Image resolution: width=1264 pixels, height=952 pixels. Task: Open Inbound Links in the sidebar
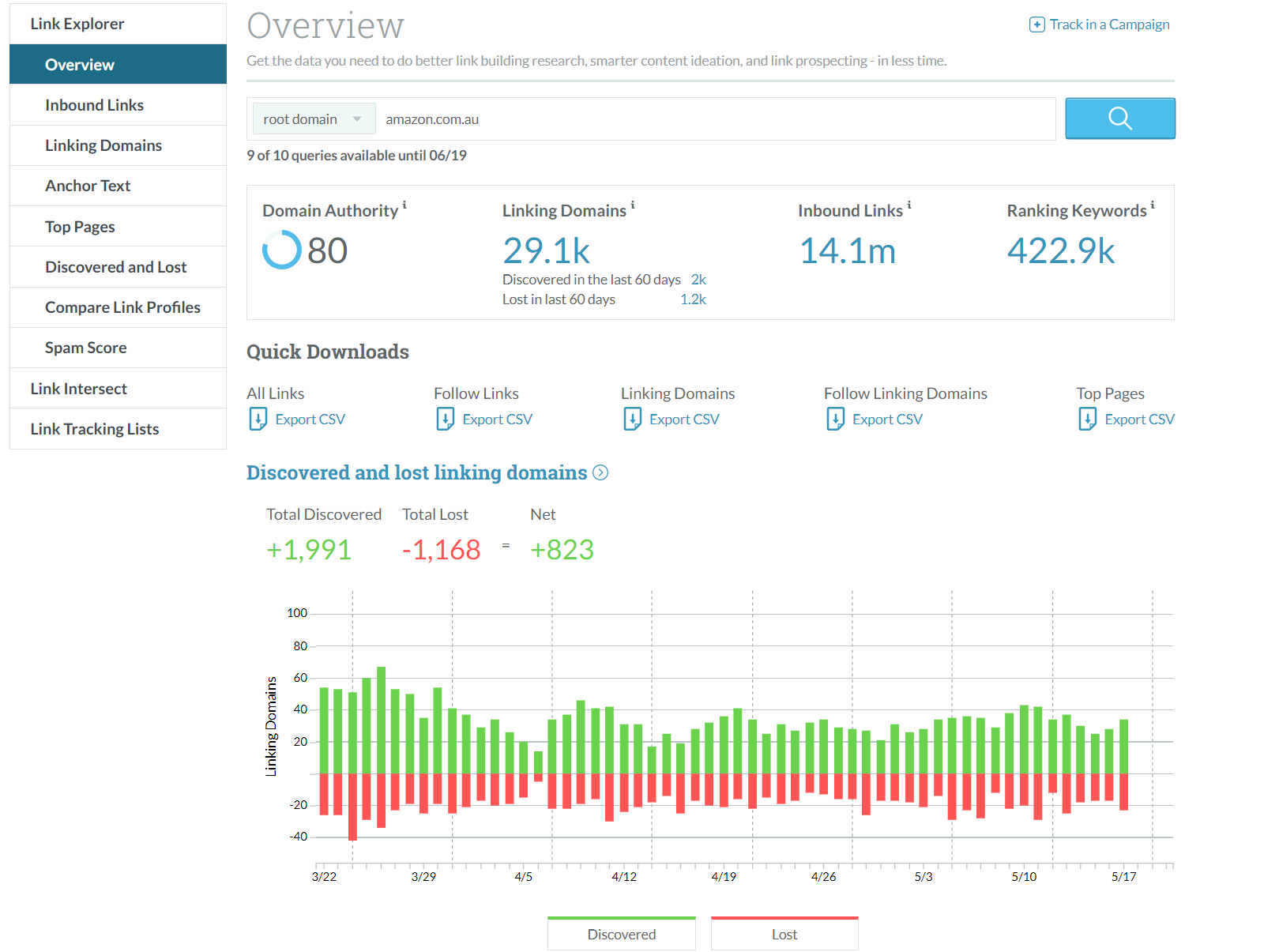pyautogui.click(x=94, y=105)
